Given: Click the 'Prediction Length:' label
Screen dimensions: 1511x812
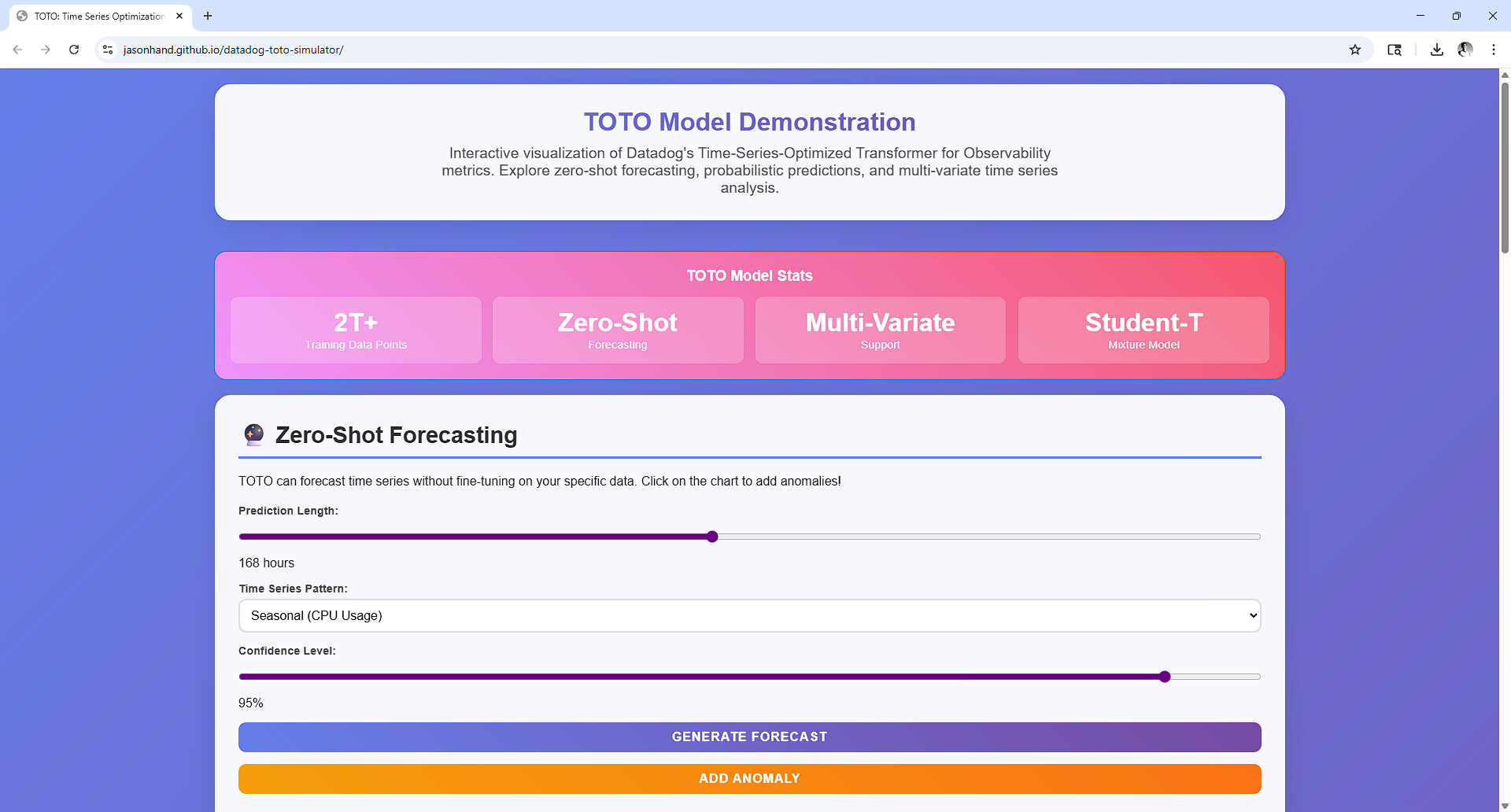Looking at the screenshot, I should point(288,511).
